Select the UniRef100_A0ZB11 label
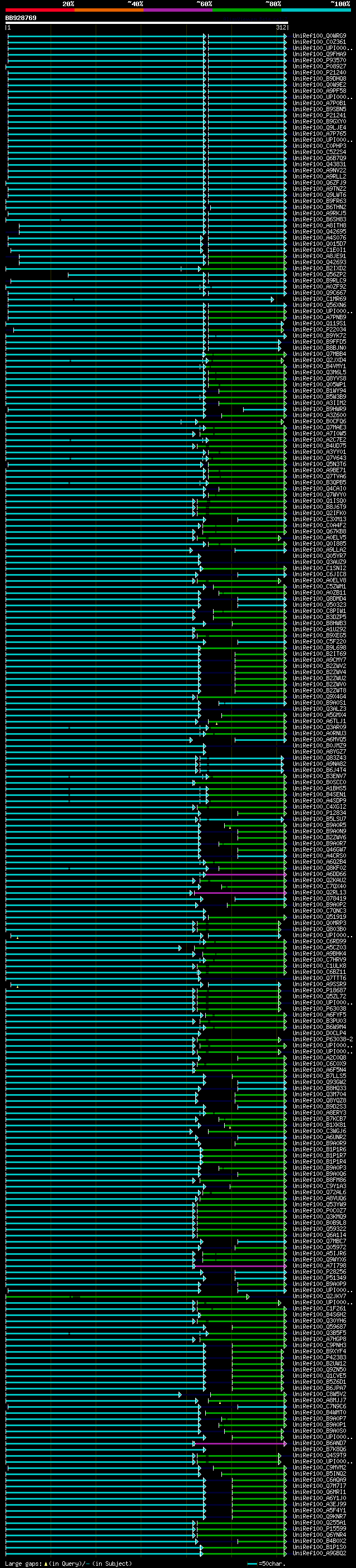 point(319,592)
